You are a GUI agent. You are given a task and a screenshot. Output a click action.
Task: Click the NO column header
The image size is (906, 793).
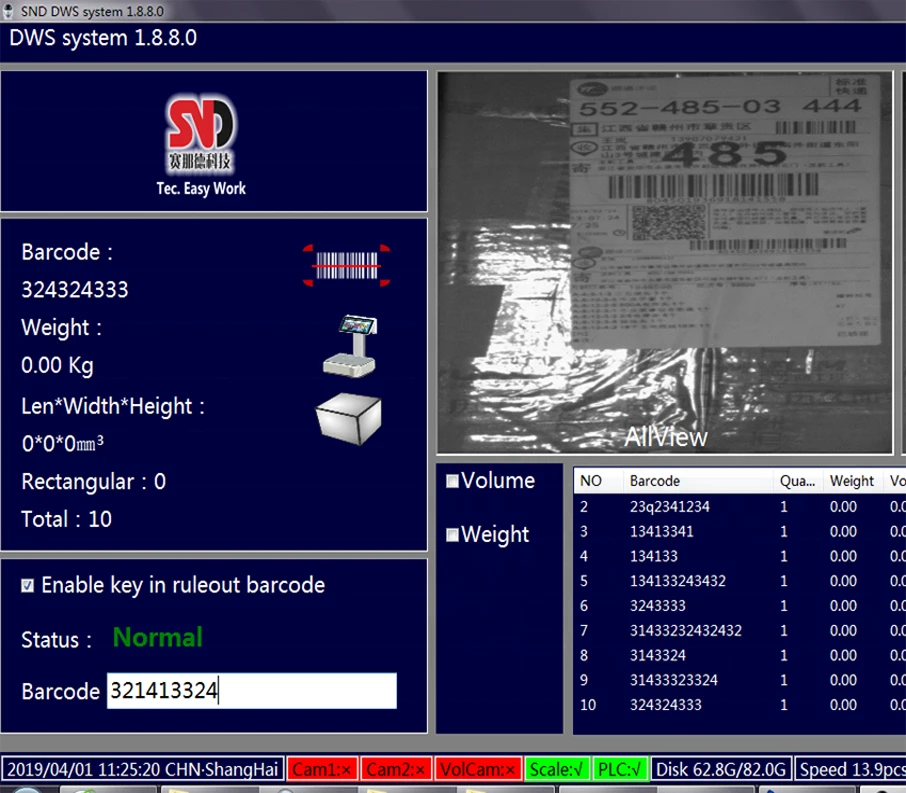pos(592,481)
